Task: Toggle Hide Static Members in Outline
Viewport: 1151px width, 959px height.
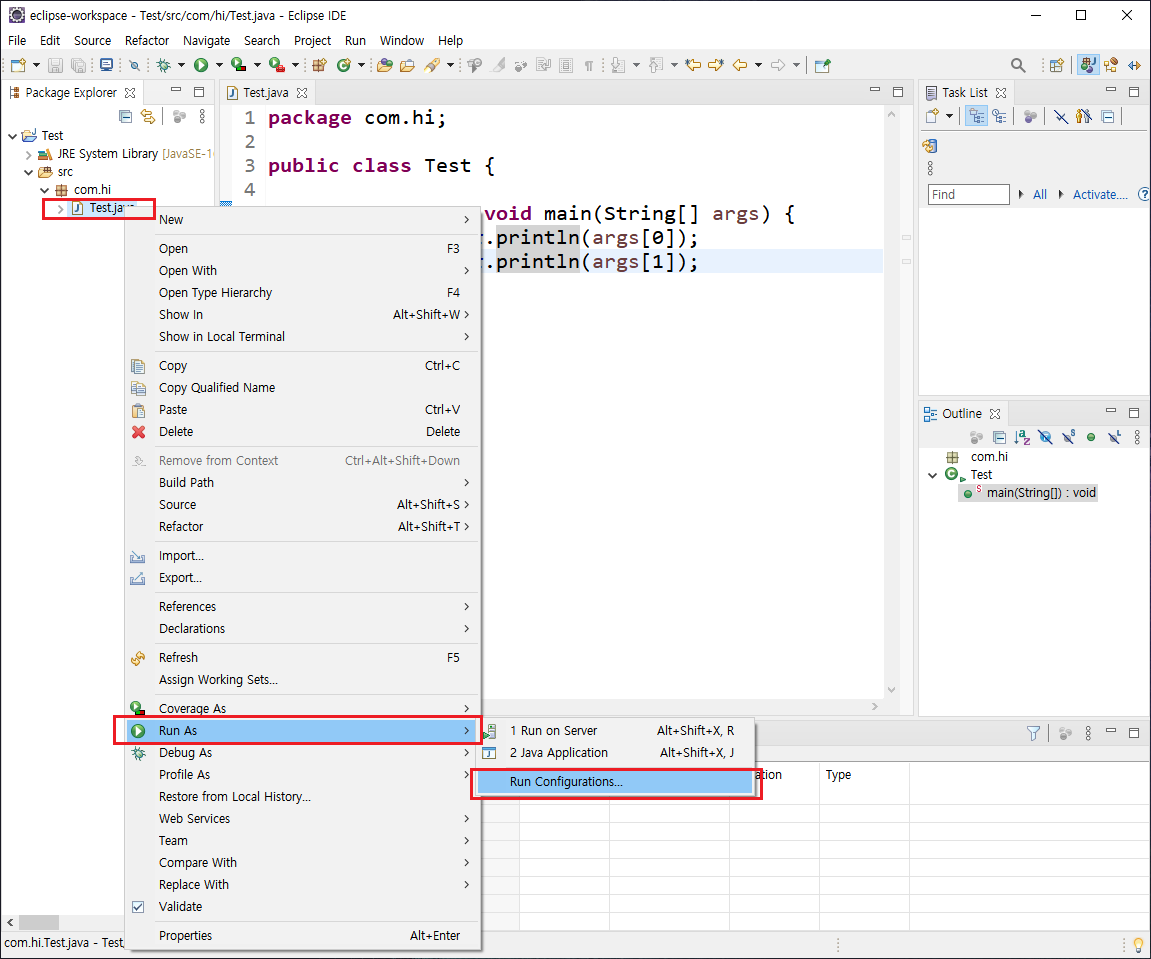Action: (1069, 438)
